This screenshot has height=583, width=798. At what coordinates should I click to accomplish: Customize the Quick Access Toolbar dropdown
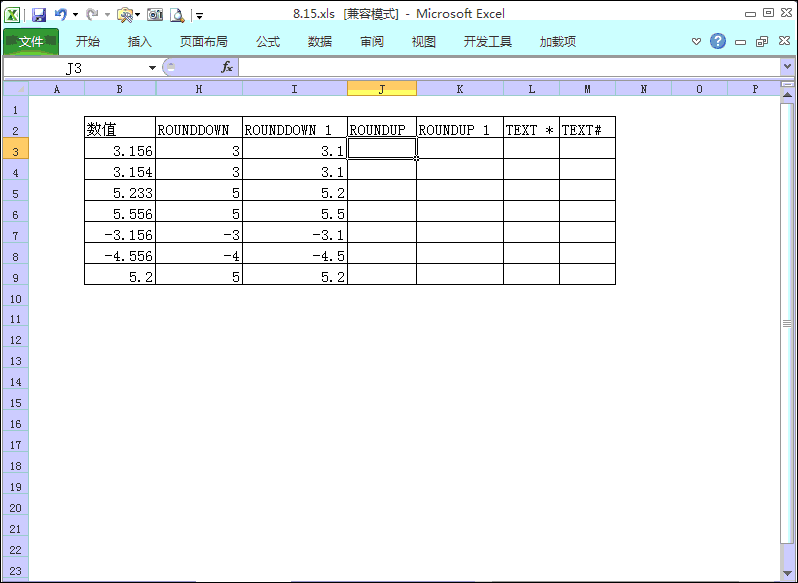pos(200,16)
